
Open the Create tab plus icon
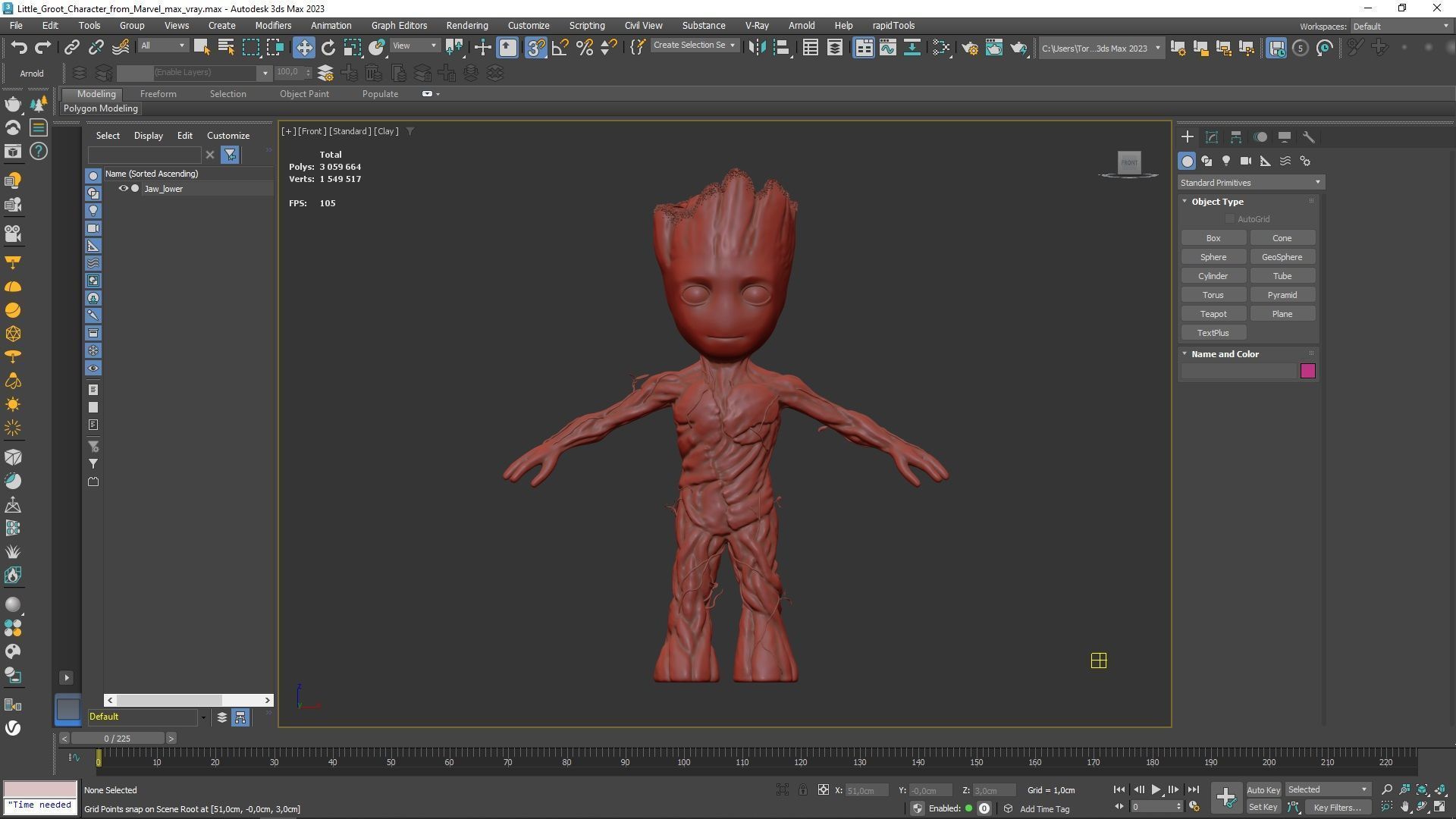(x=1188, y=137)
